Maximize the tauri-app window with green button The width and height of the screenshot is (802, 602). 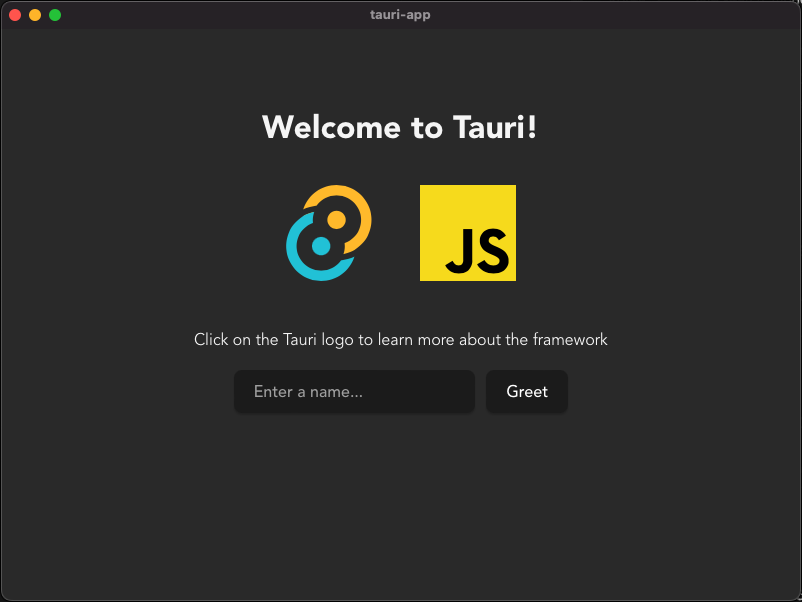click(55, 15)
